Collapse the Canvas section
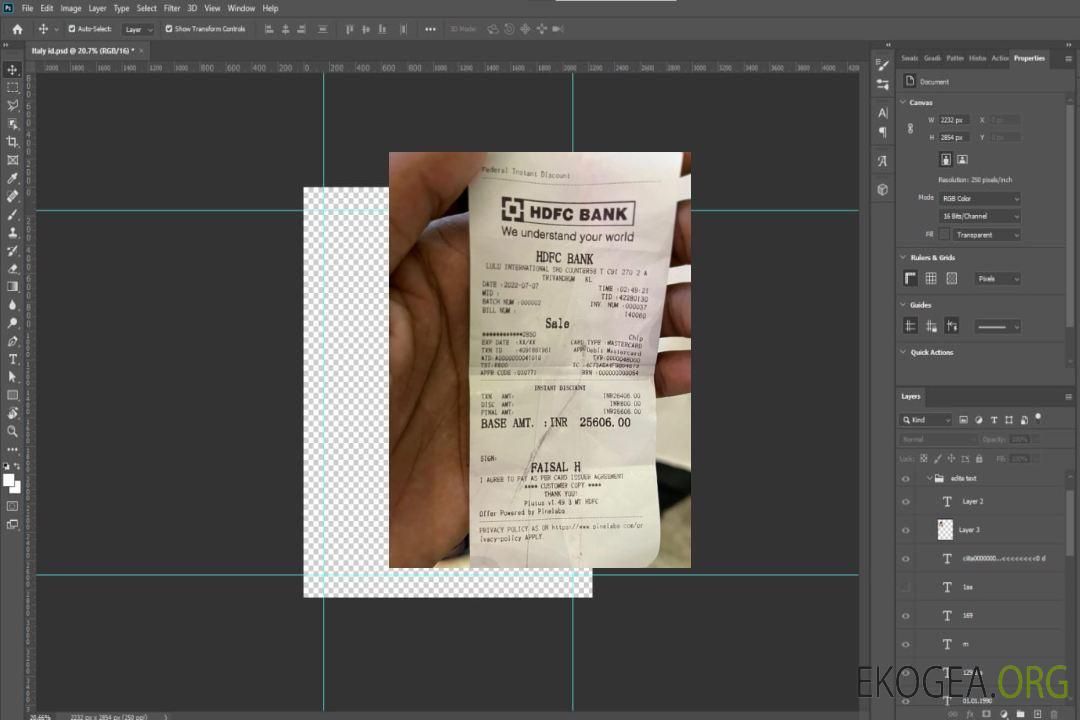1080x720 pixels. tap(903, 102)
